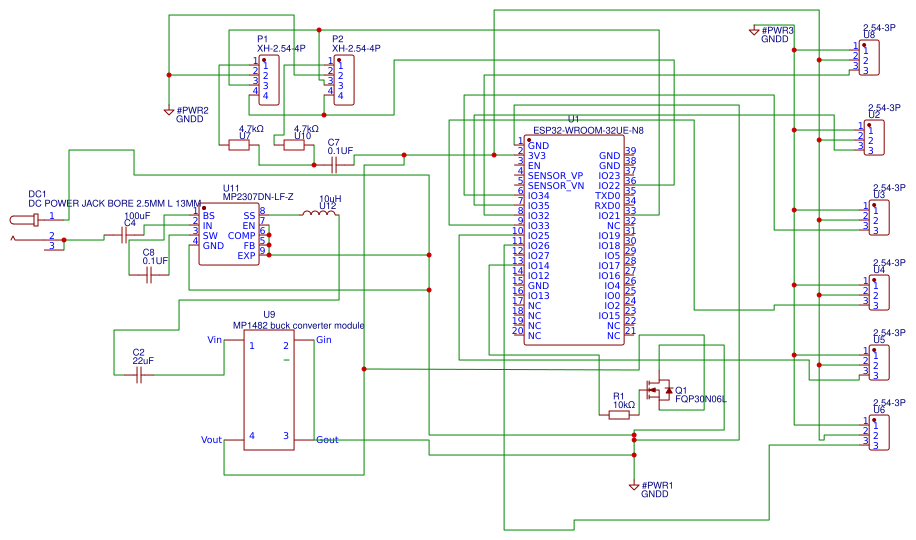This screenshot has height=540, width=916.
Task: Click the IO22 pin label
Action: [x=609, y=185]
